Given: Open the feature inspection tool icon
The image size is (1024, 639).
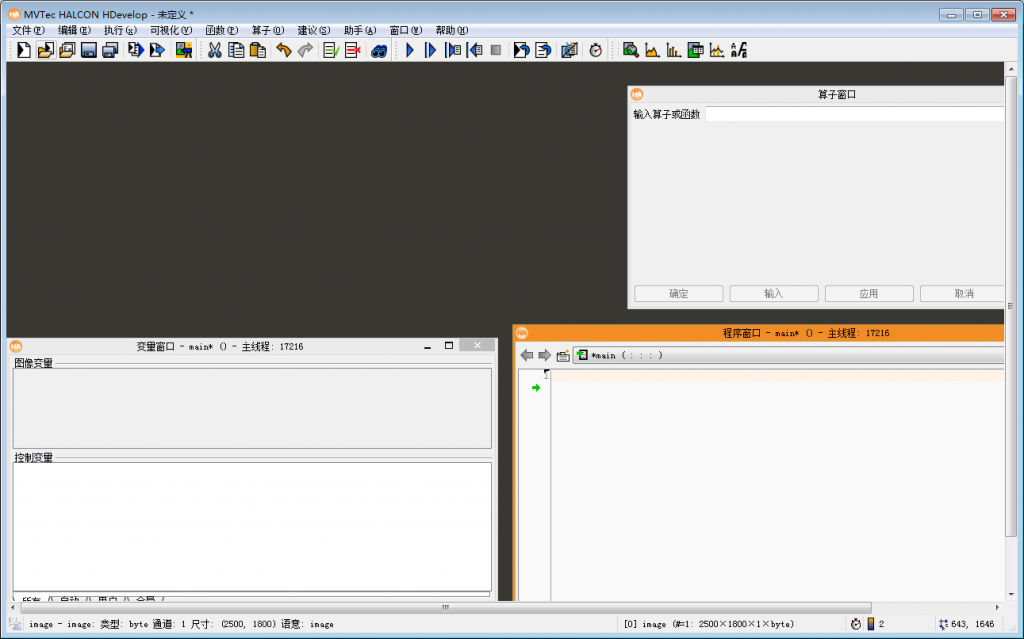Looking at the screenshot, I should (x=696, y=50).
